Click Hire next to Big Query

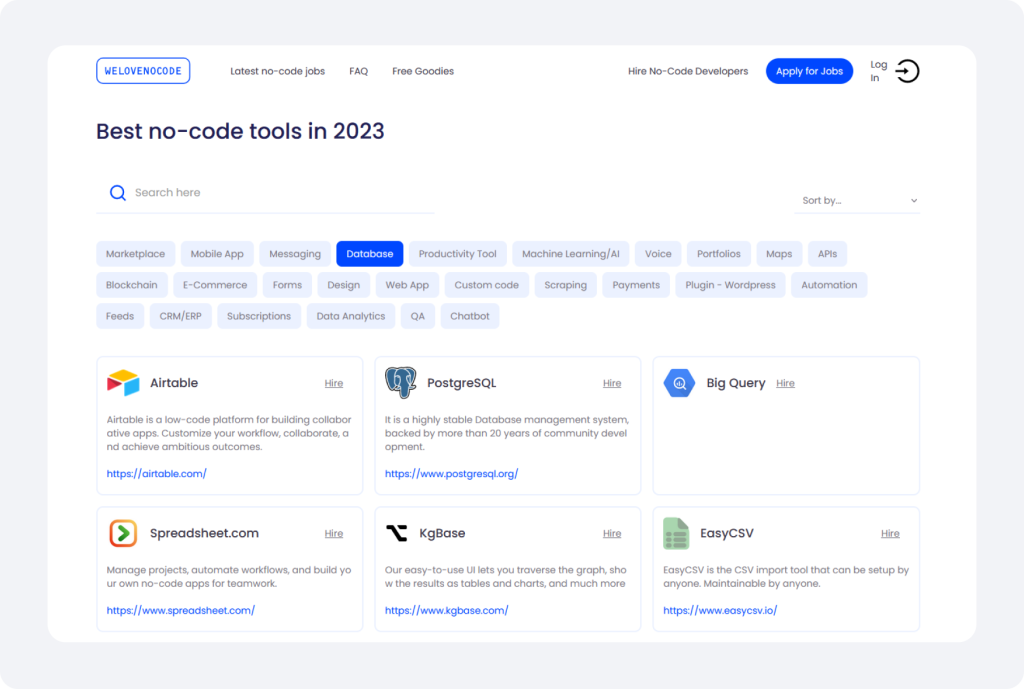(x=786, y=383)
